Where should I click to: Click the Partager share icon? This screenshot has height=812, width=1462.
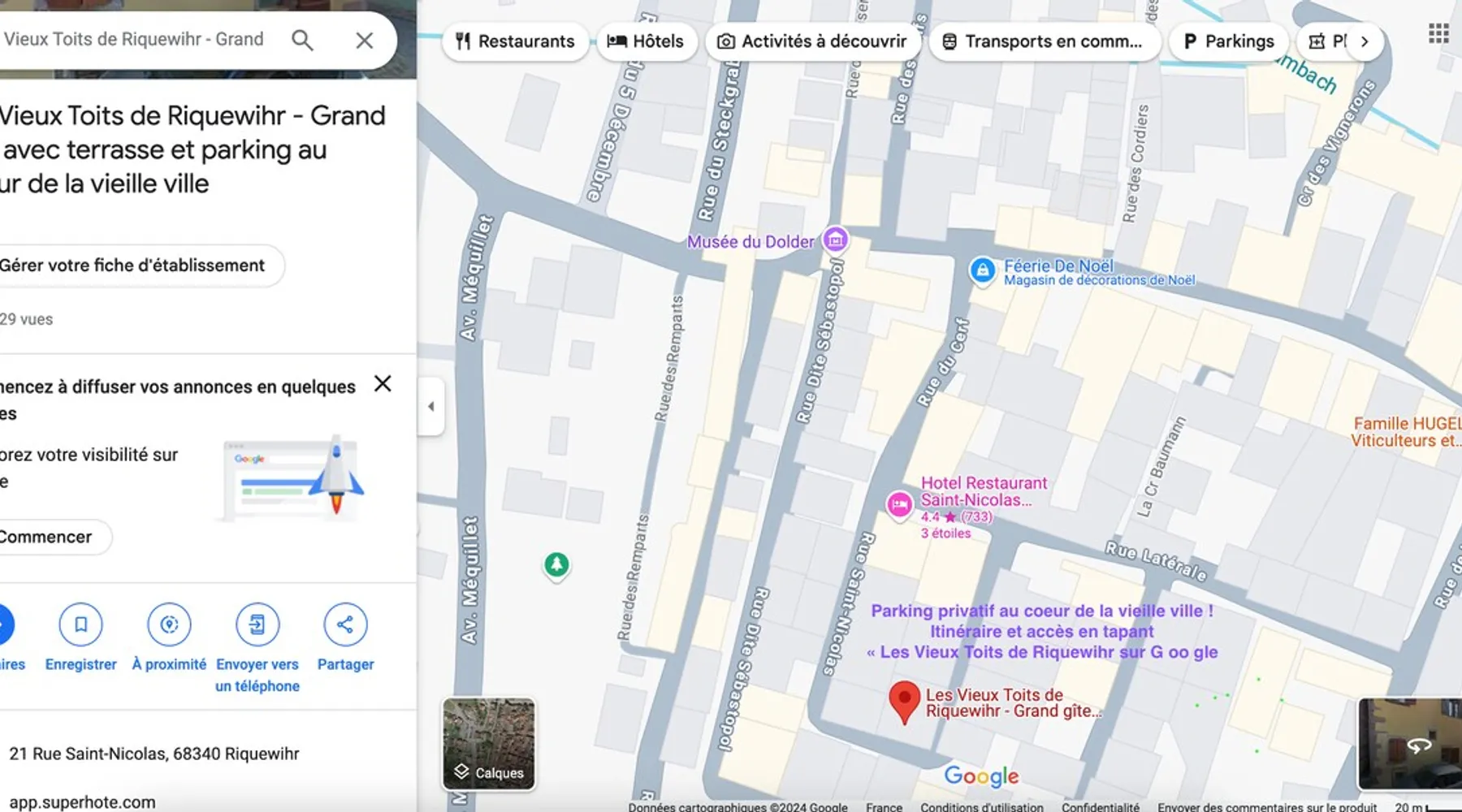tap(345, 624)
